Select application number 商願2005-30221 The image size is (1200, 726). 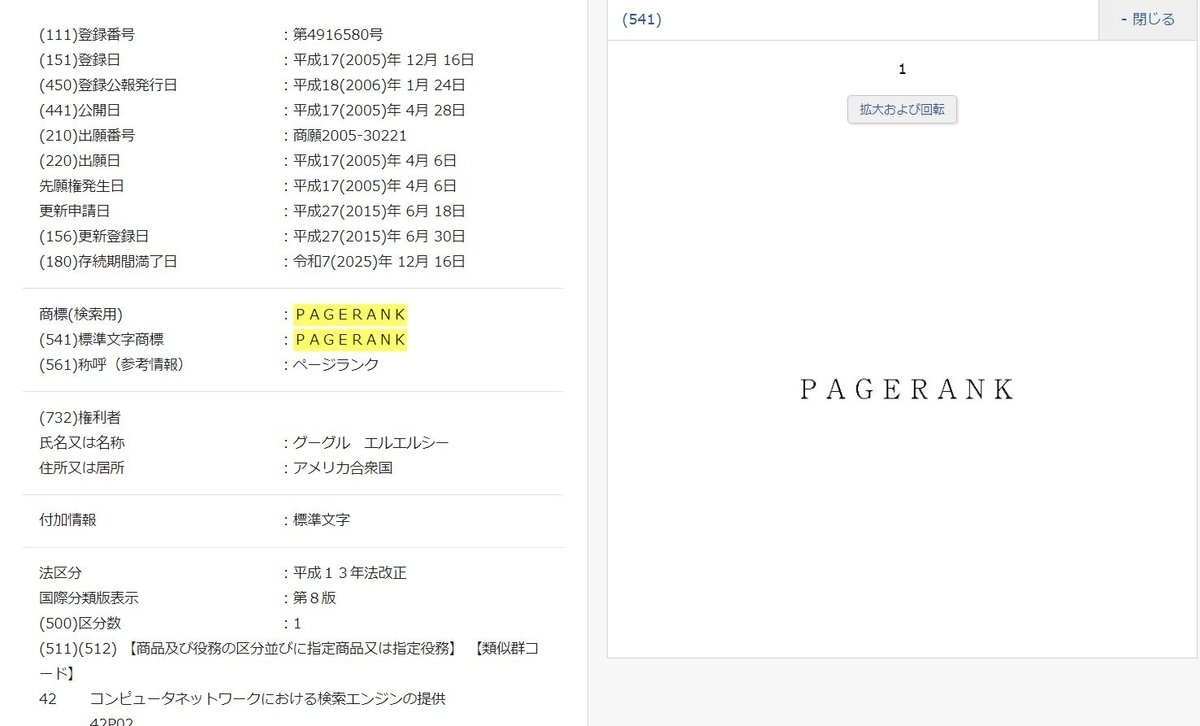click(350, 135)
